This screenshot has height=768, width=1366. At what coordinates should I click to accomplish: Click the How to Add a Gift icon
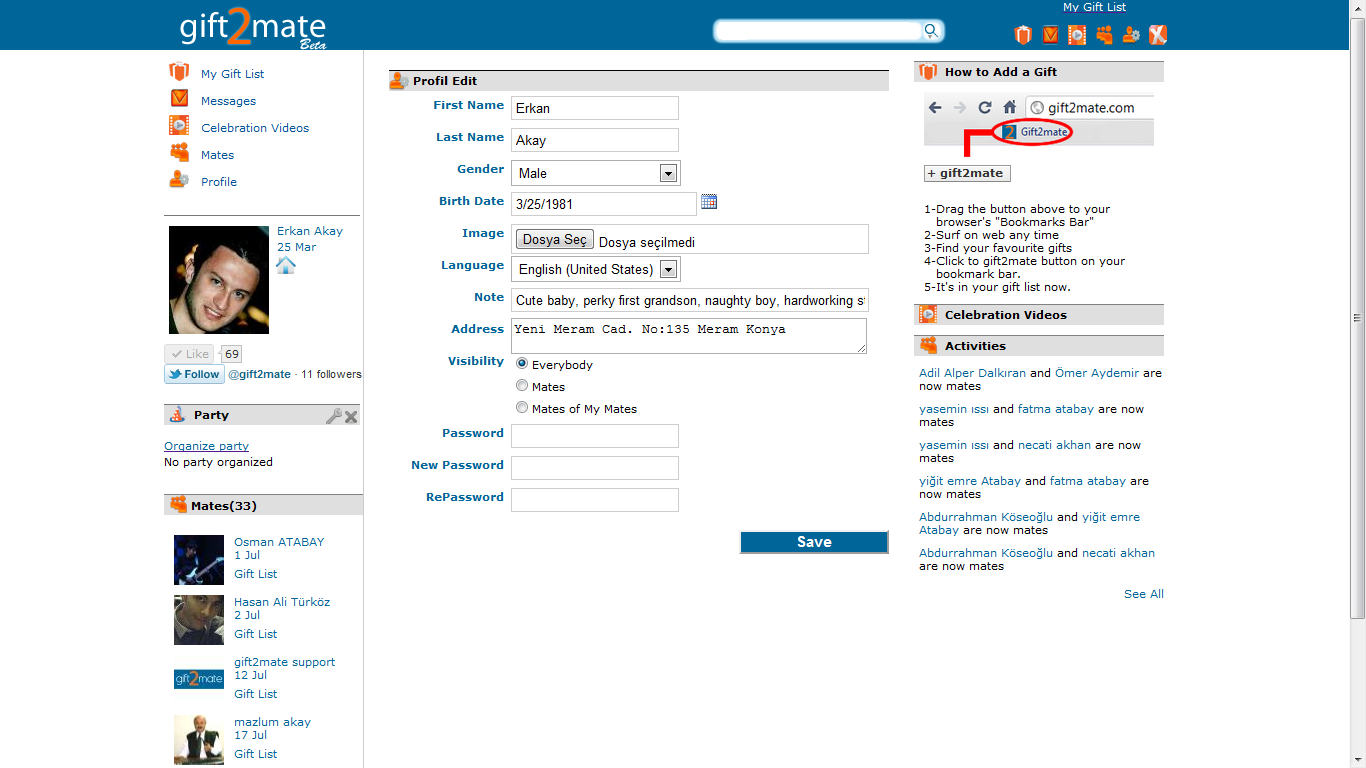[929, 72]
